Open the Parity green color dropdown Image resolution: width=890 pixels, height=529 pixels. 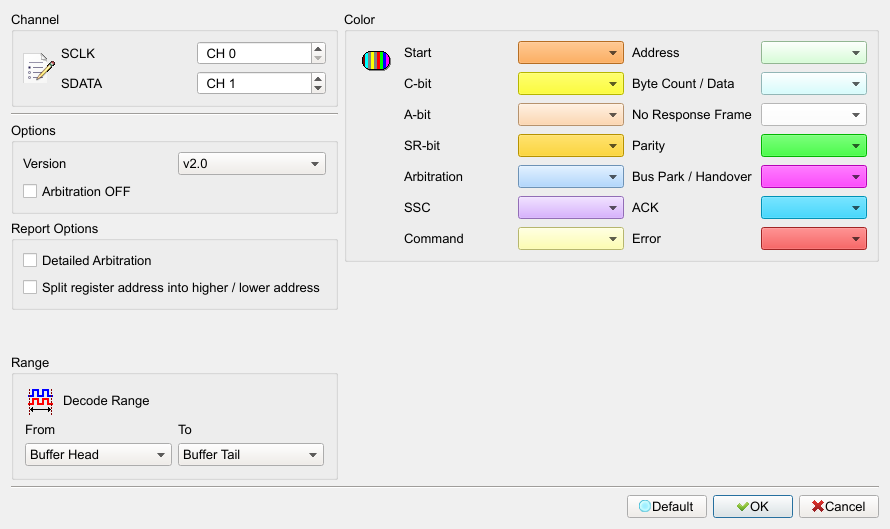pyautogui.click(x=813, y=146)
